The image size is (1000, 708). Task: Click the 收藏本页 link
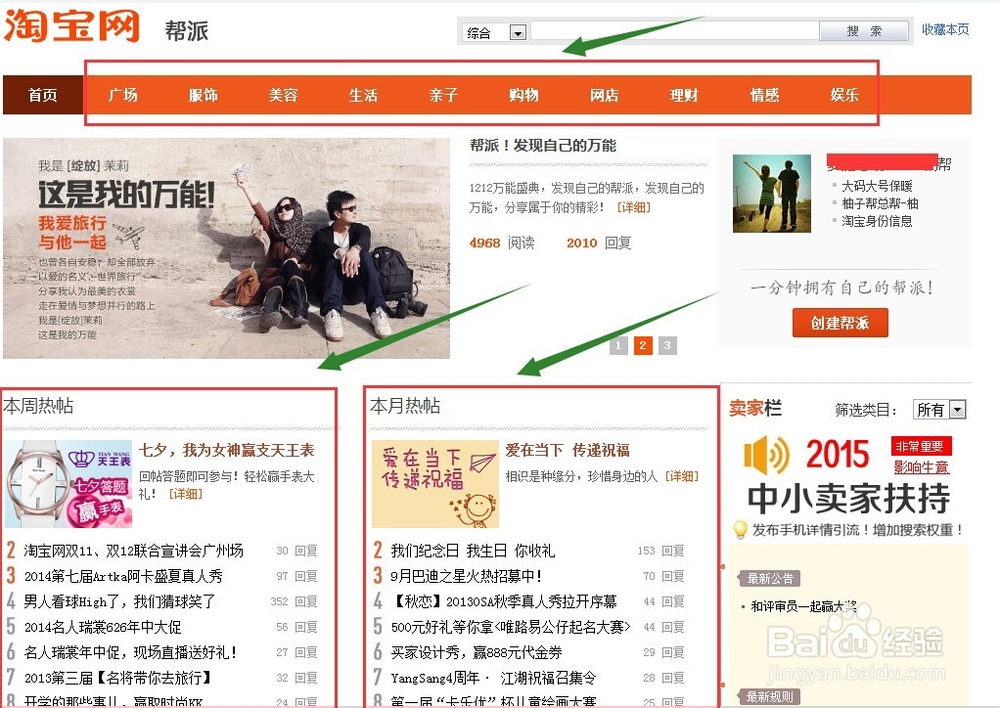point(945,29)
